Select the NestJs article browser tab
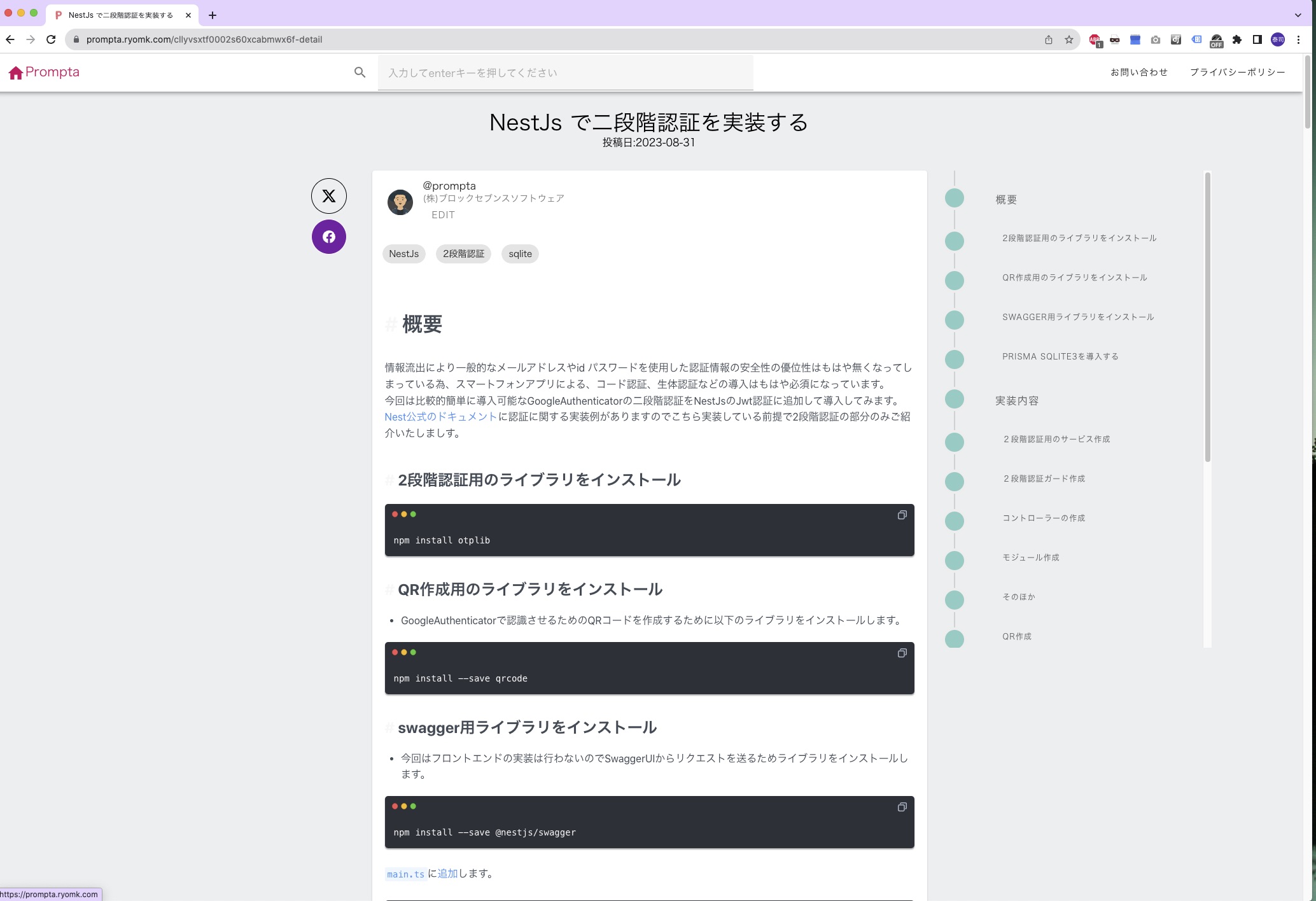Viewport: 1316px width, 901px height. [121, 15]
